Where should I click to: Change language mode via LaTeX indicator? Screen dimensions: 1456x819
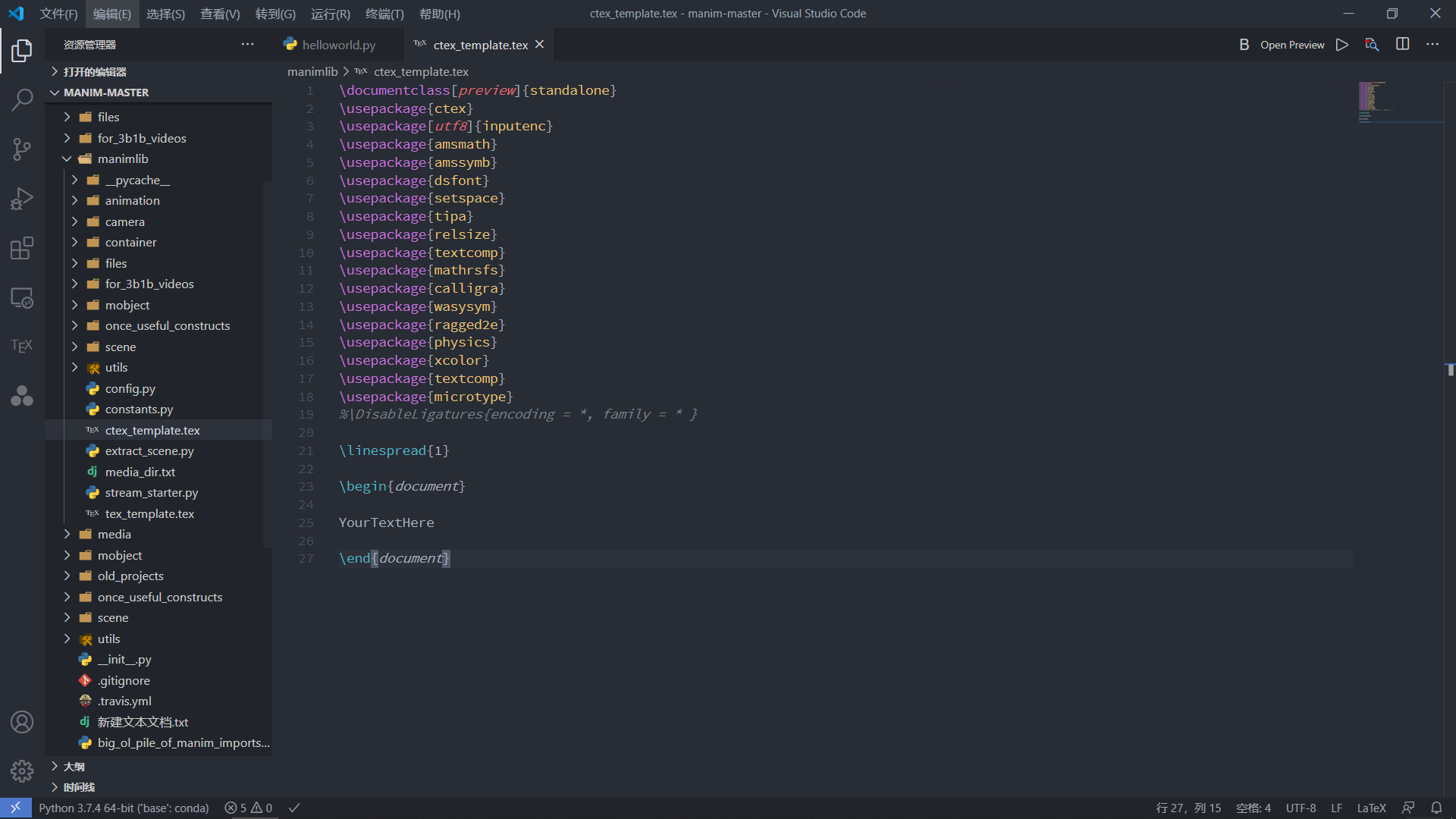click(1371, 808)
